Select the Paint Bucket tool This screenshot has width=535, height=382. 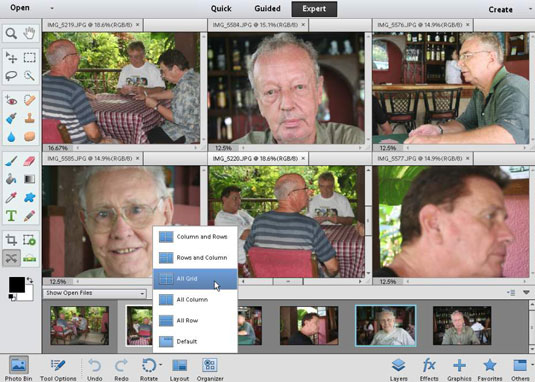(11, 179)
